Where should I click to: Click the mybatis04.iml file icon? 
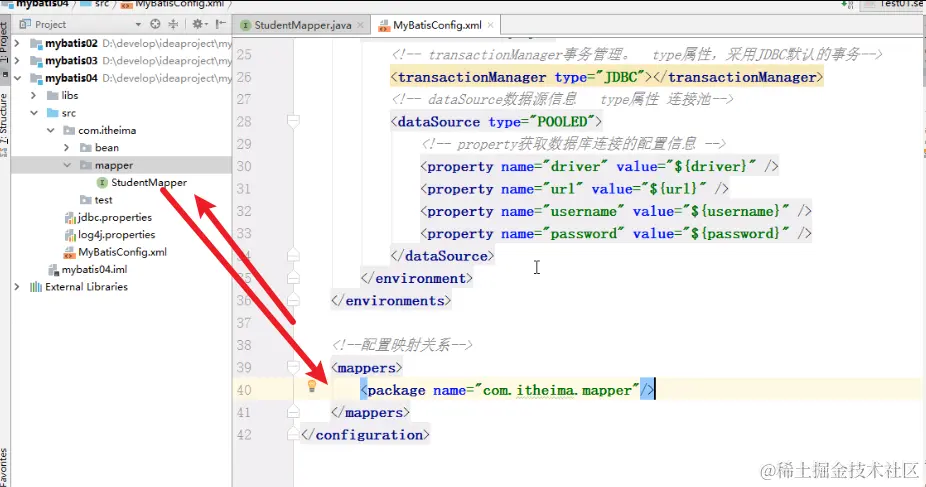click(53, 270)
